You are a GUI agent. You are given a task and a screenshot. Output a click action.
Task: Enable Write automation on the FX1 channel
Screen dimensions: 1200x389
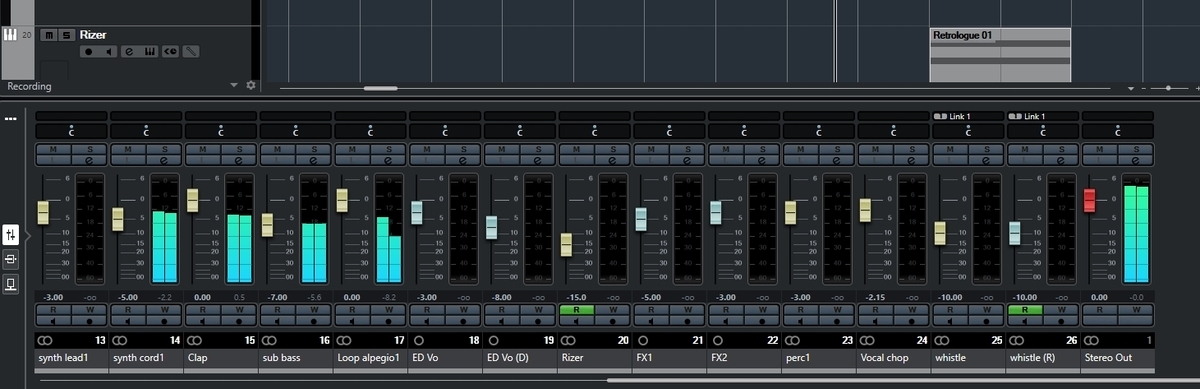pyautogui.click(x=688, y=311)
